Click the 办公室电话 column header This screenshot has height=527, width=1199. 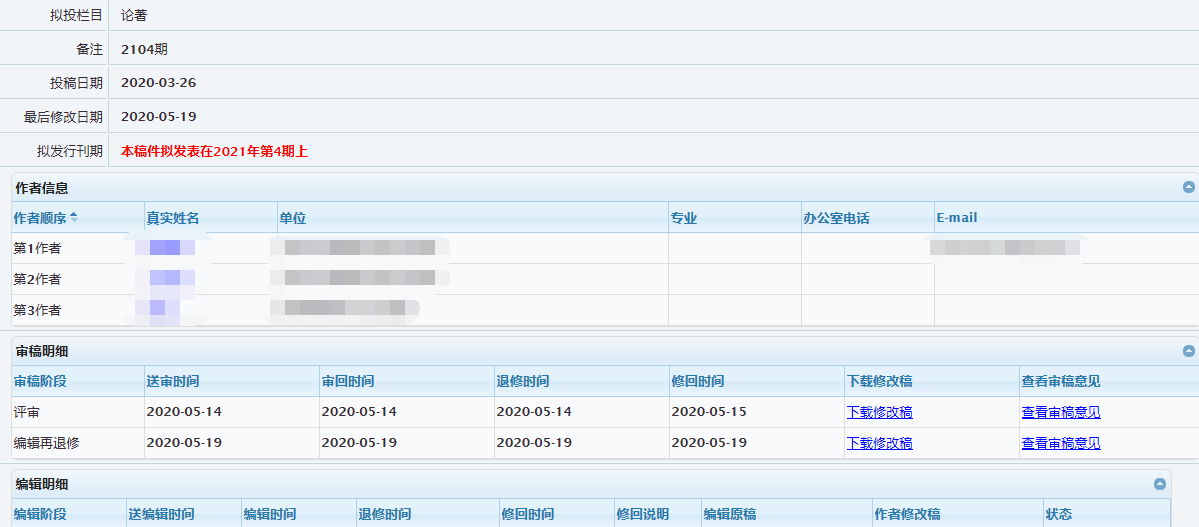point(836,218)
